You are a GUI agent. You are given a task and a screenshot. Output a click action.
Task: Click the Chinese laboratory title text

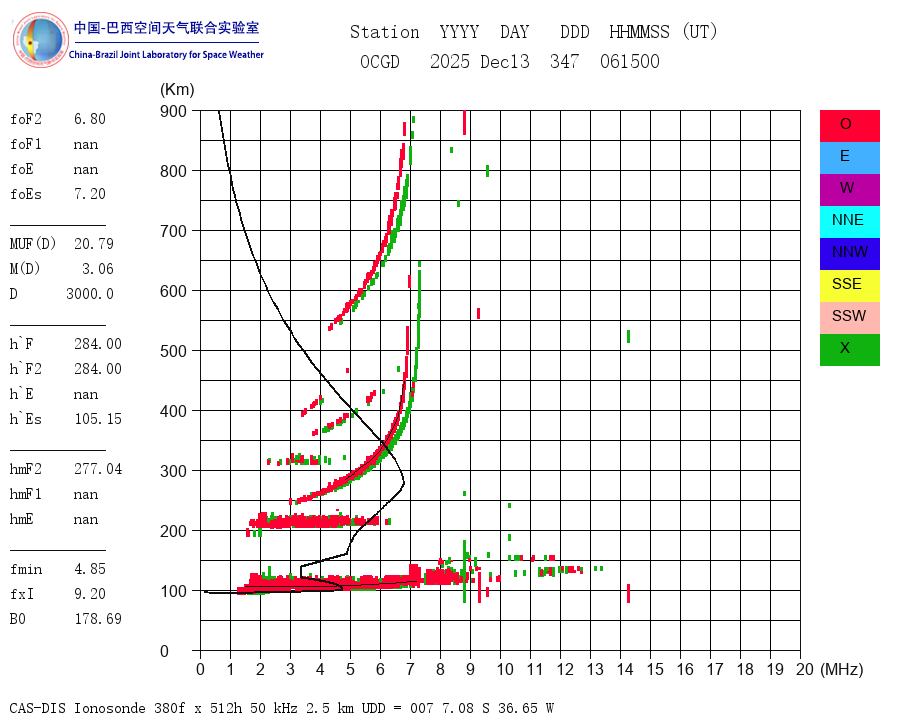point(166,28)
